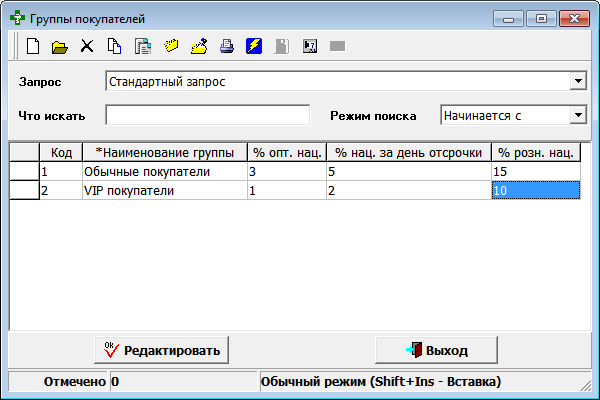This screenshot has height=400, width=600.
Task: Click the yellow tag toolbar icon
Action: [171, 46]
